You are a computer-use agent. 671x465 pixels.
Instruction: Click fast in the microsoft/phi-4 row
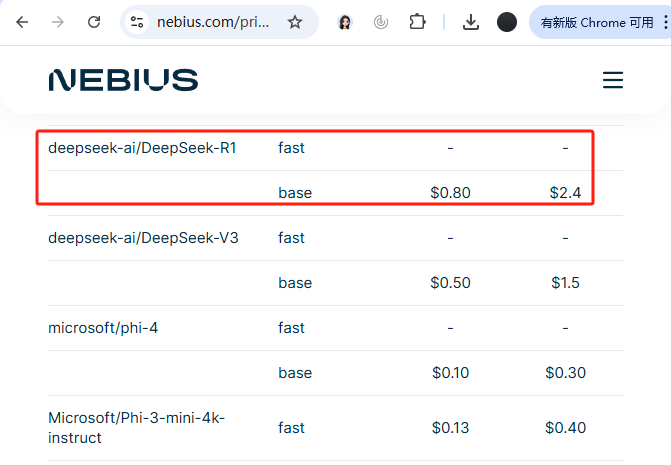tap(291, 328)
